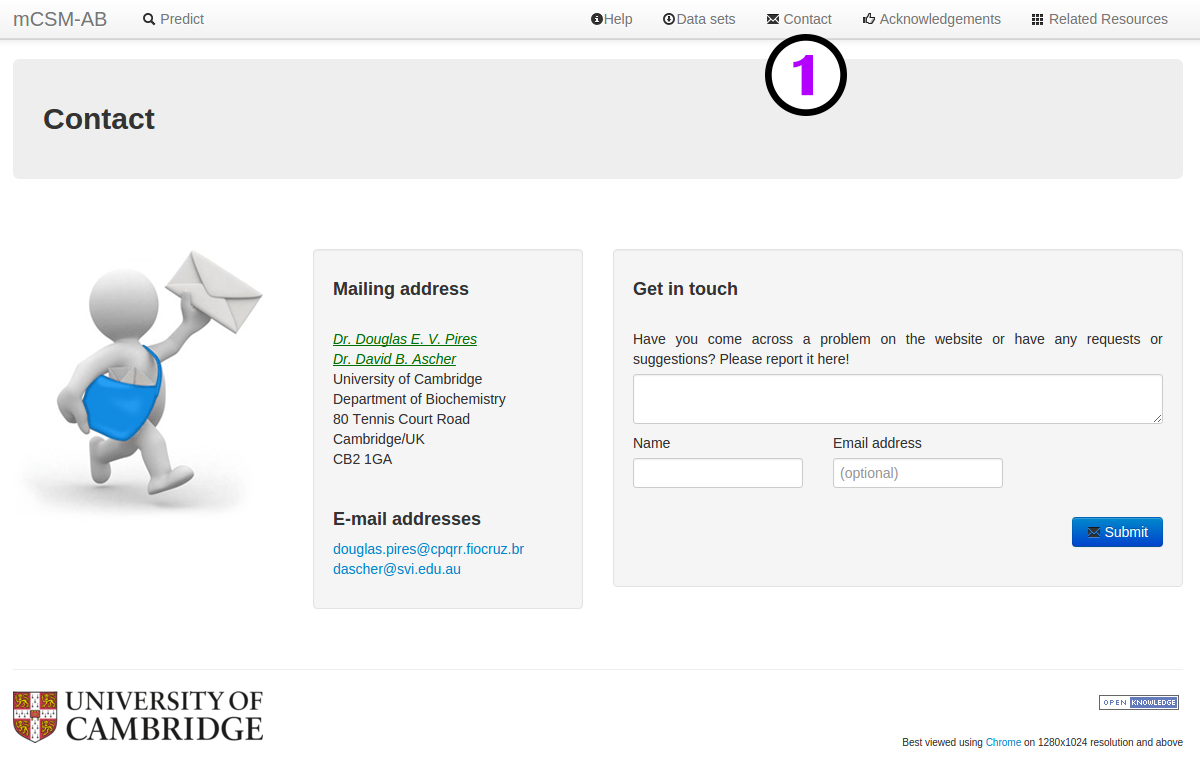This screenshot has width=1200, height=757.
Task: Open the Help page
Action: [612, 19]
